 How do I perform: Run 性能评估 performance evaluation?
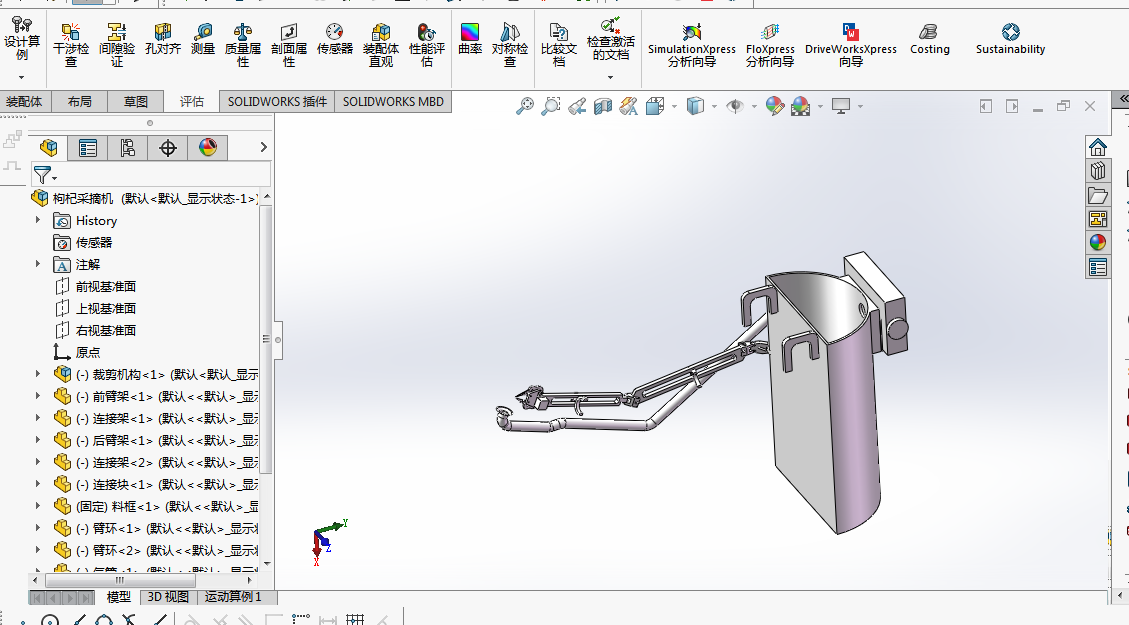[427, 44]
